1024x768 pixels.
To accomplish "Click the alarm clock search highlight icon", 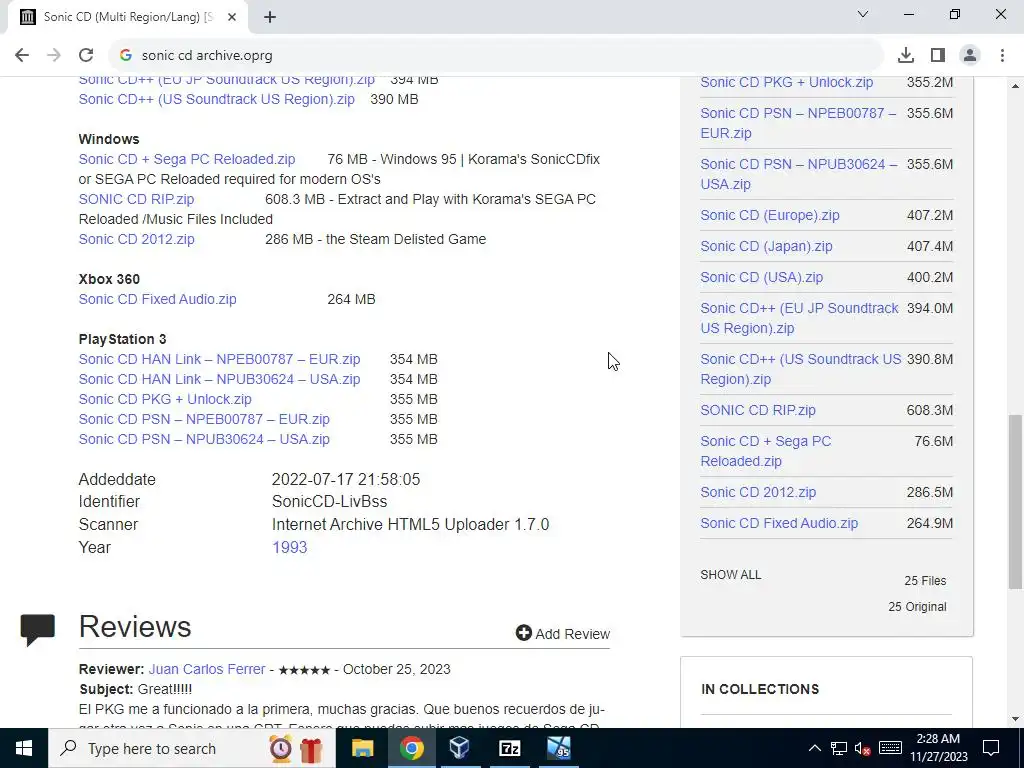I will [281, 748].
